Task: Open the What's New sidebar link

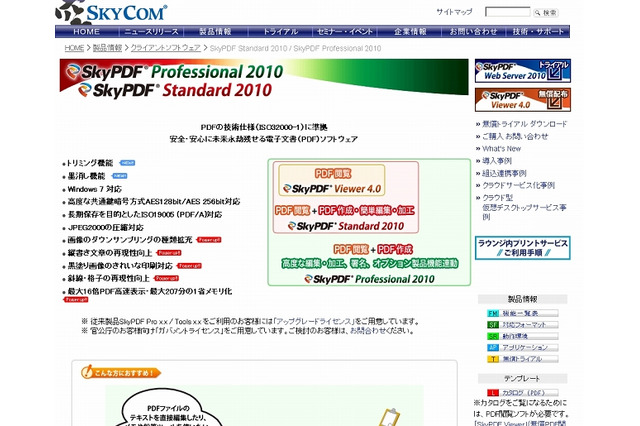Action: [502, 149]
